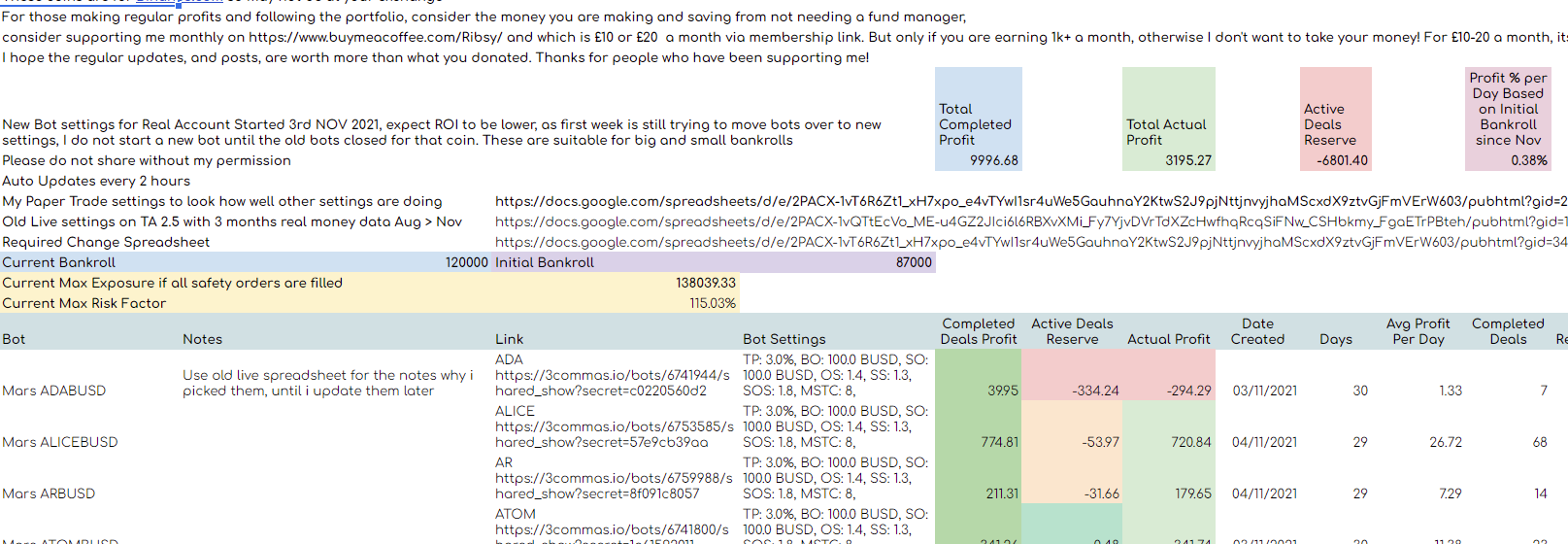This screenshot has width=1568, height=544.
Task: Click the max exposure value 138039.33
Action: [706, 283]
